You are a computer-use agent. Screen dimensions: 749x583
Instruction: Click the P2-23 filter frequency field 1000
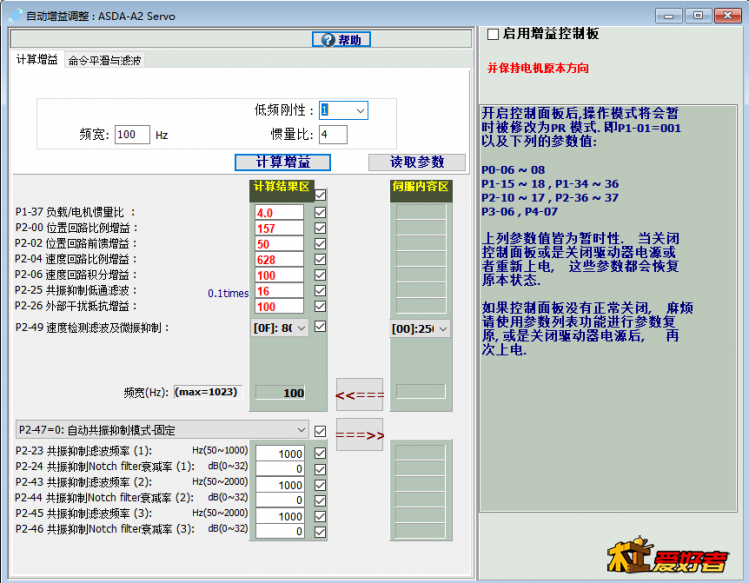279,453
